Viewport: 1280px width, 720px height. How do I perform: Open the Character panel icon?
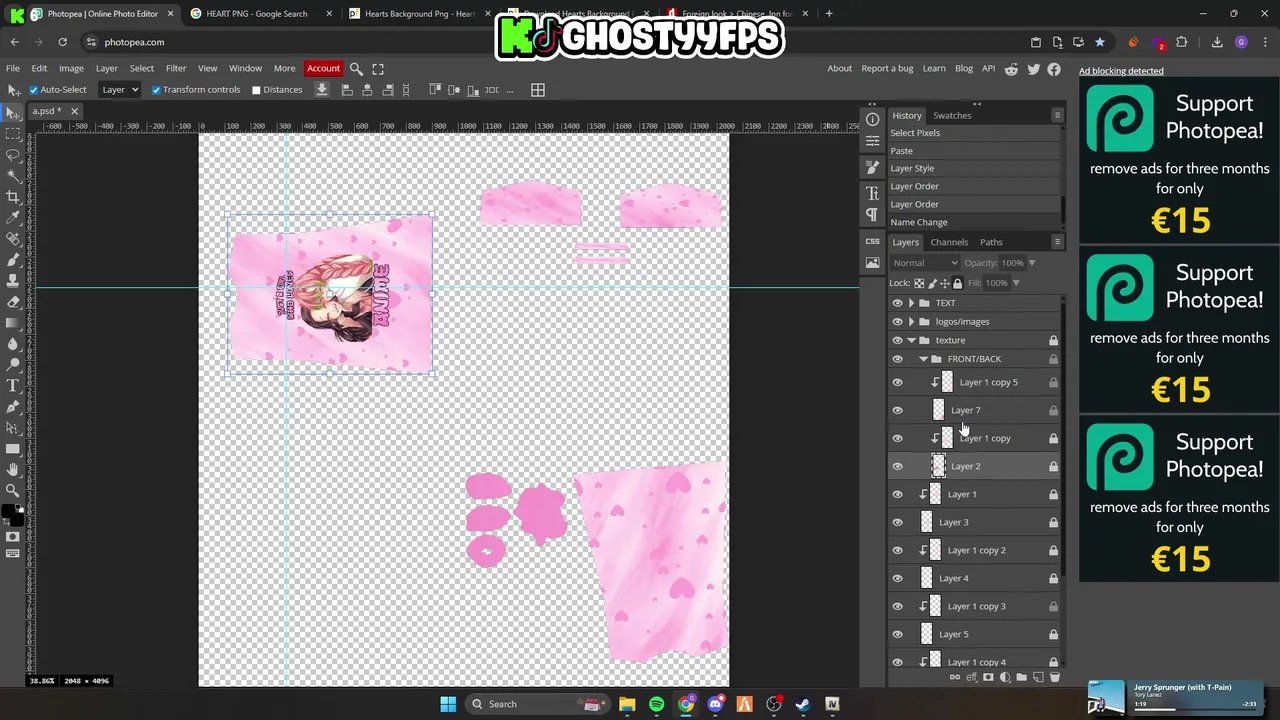coord(872,192)
